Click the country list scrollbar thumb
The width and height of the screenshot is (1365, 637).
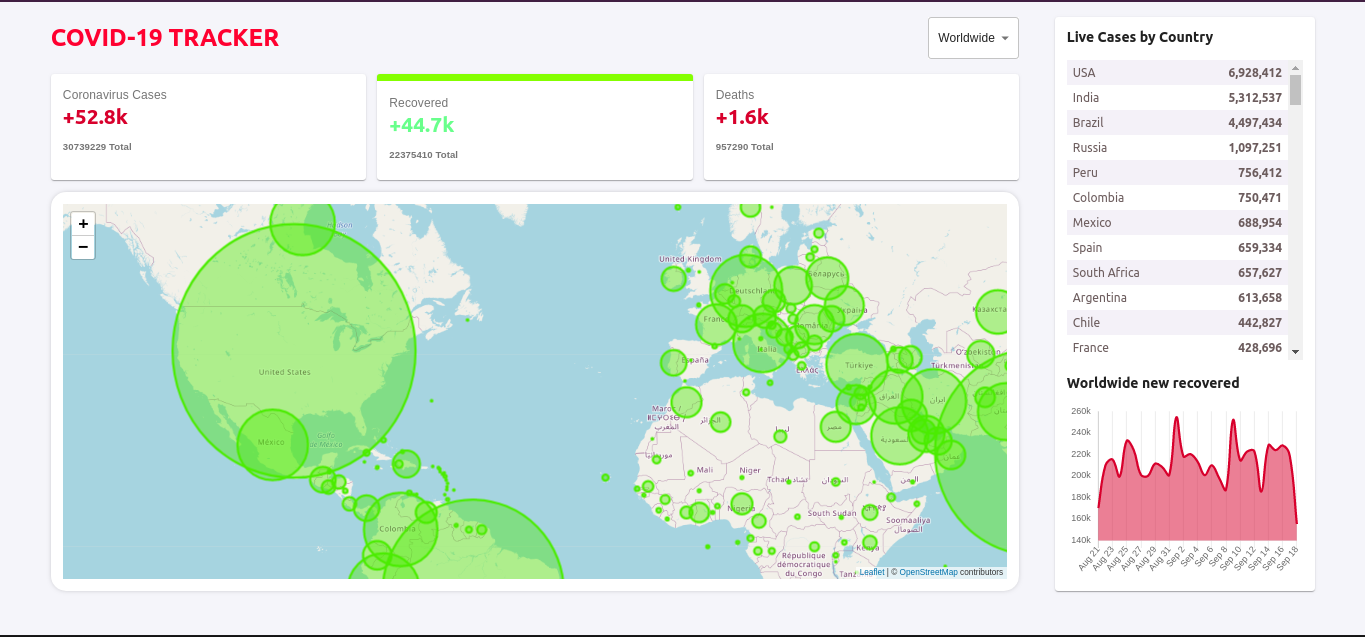click(1295, 89)
